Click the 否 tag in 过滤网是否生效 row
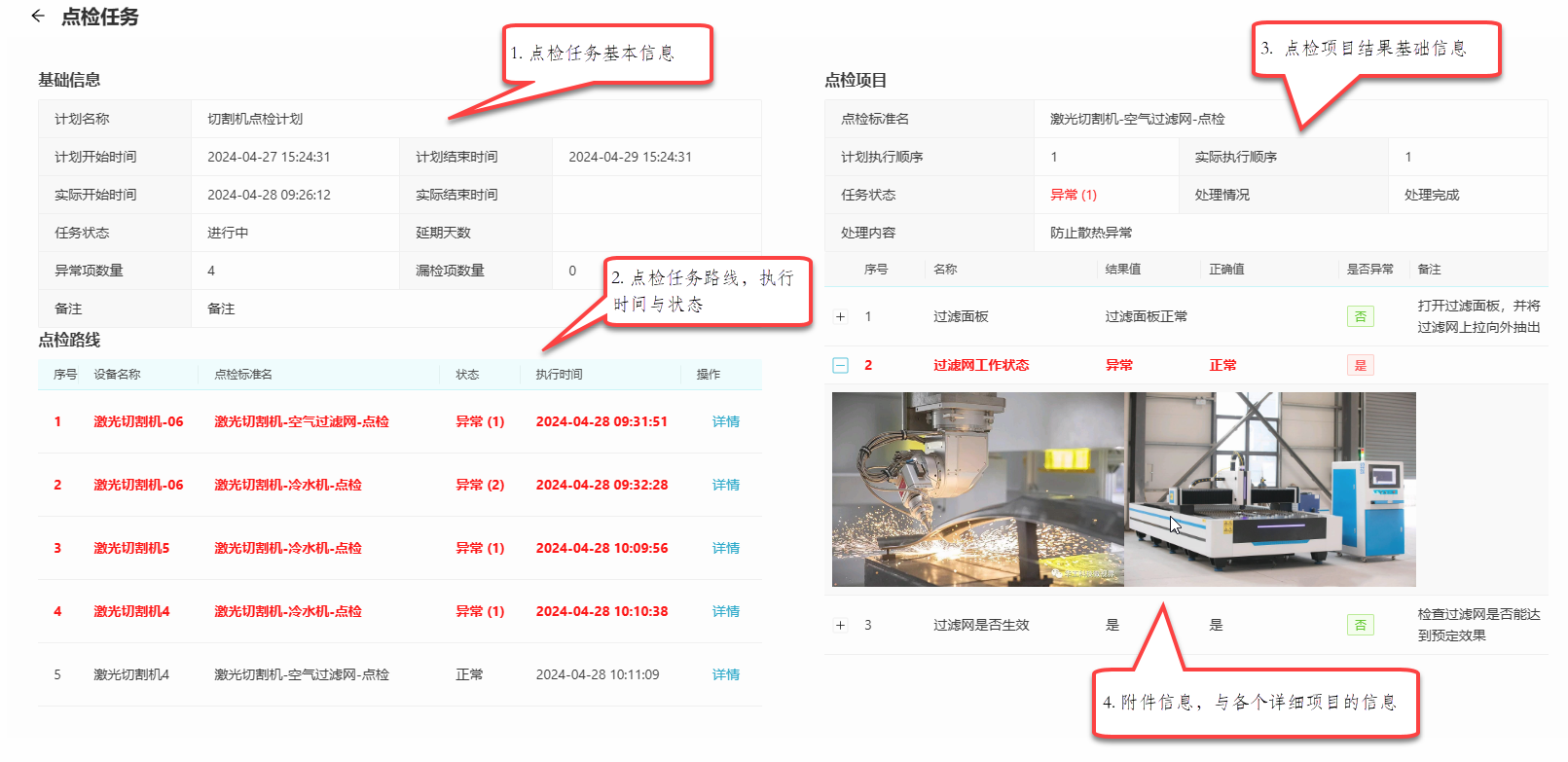Screen dimensions: 1568x762 1361,625
